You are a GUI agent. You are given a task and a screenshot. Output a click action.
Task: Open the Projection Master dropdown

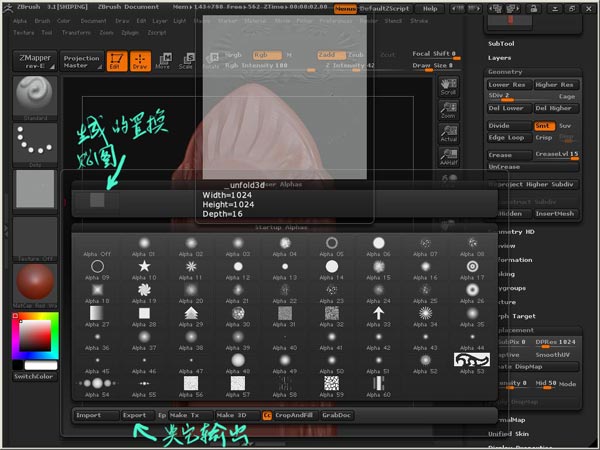[x=82, y=61]
